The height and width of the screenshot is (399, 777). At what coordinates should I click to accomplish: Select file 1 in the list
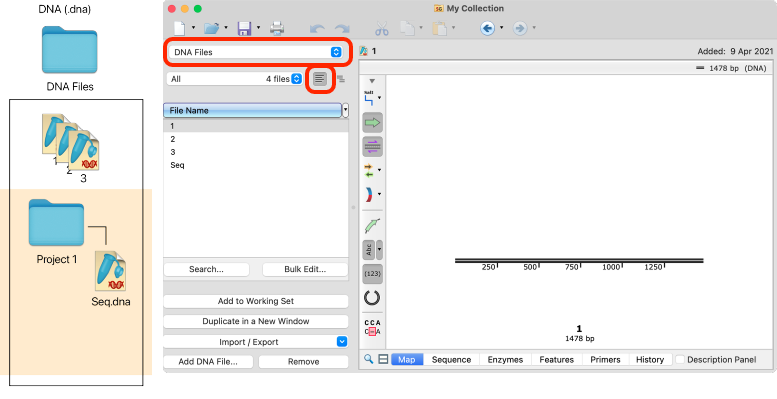click(256, 126)
